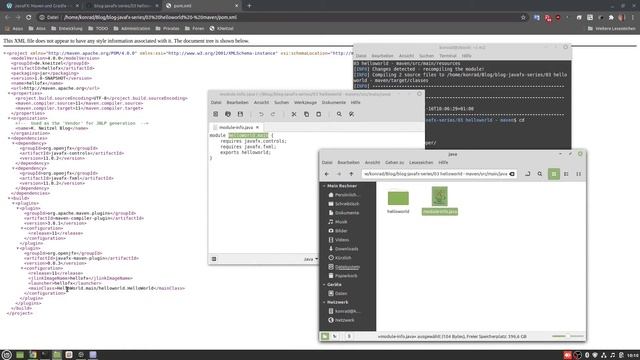Open Suchen menu in text editor
This screenshot has width=640, height=360.
click(x=281, y=102)
